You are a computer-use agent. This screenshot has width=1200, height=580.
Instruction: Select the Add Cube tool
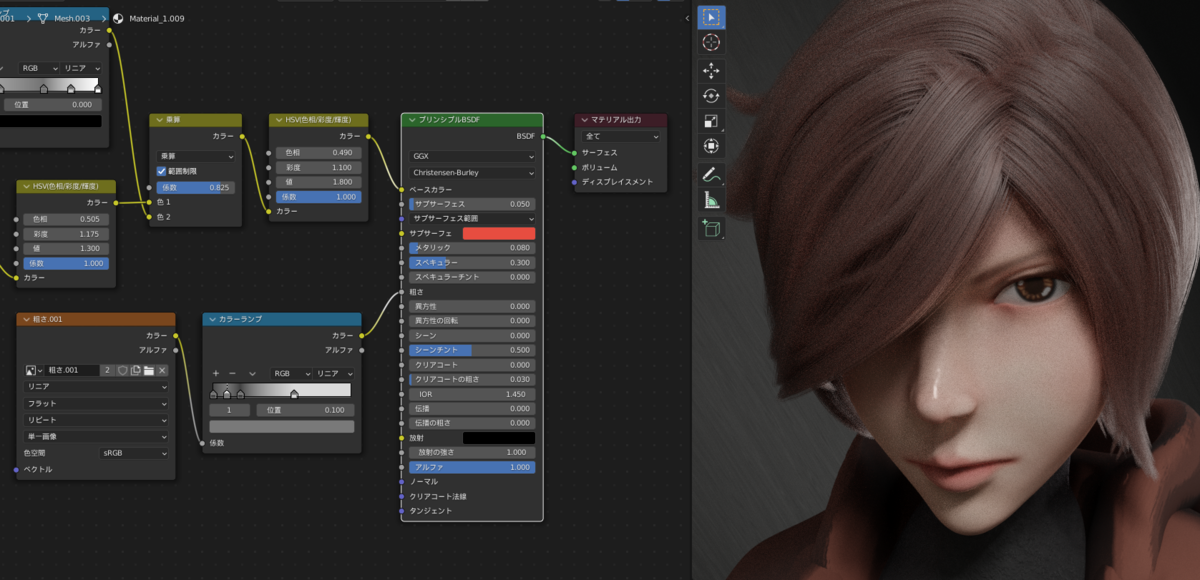[711, 229]
